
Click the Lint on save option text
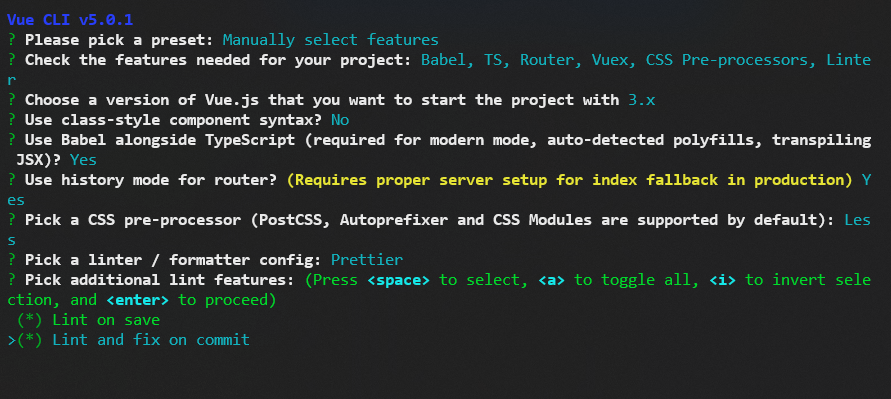pos(106,320)
